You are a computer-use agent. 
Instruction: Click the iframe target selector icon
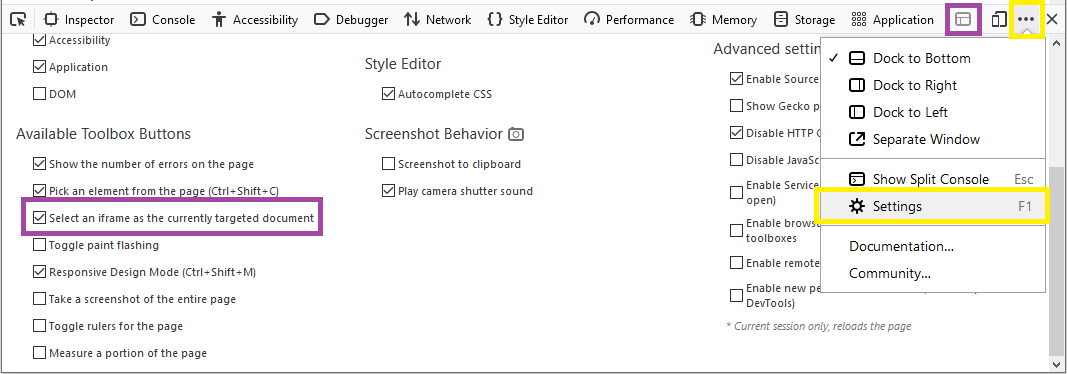point(962,20)
